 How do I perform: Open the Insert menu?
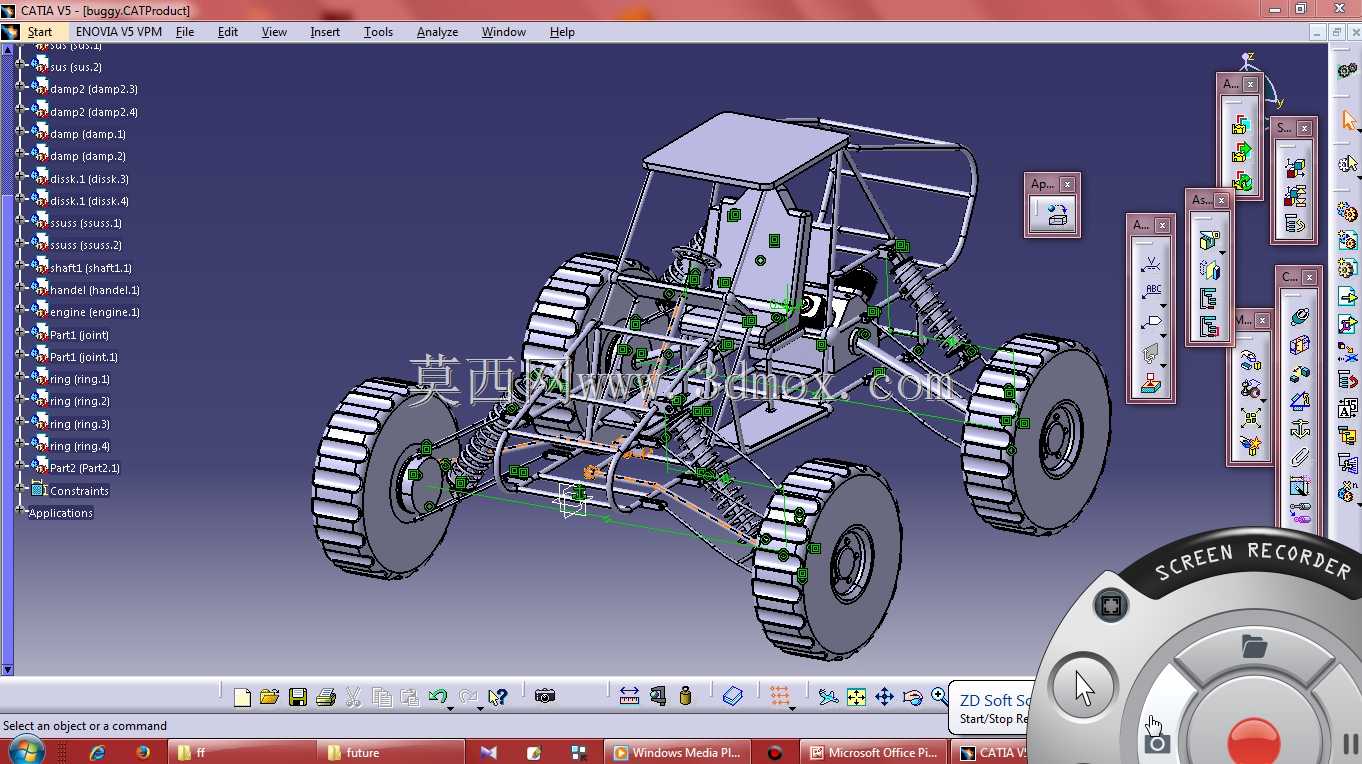pos(325,32)
